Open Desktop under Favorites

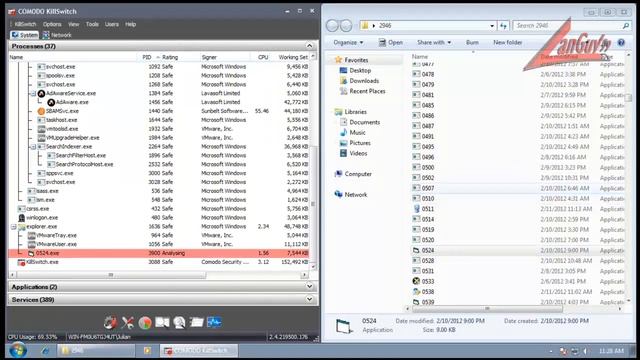(360, 71)
